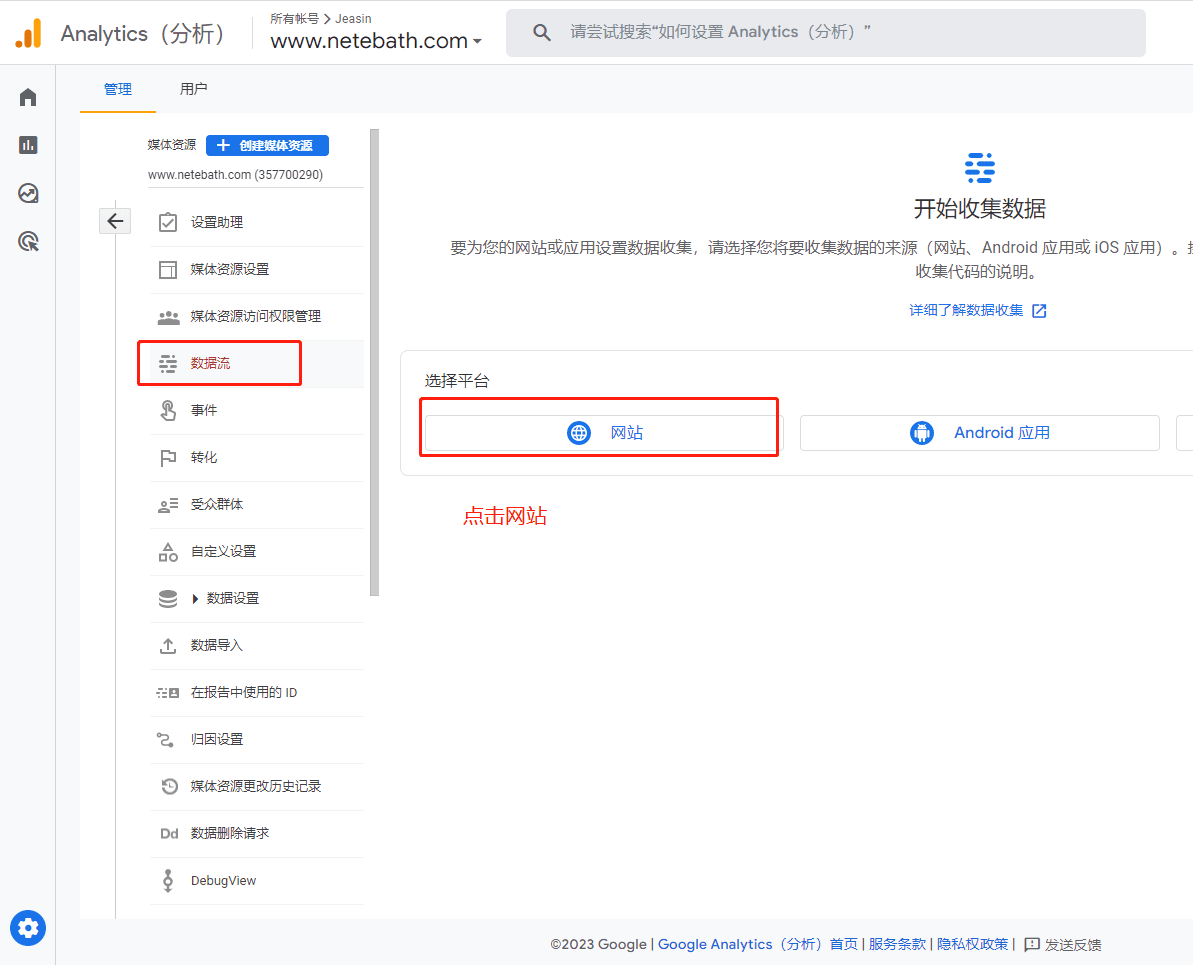Open 在报告中使用的 ID menu item
The height and width of the screenshot is (965, 1193).
pos(257,693)
